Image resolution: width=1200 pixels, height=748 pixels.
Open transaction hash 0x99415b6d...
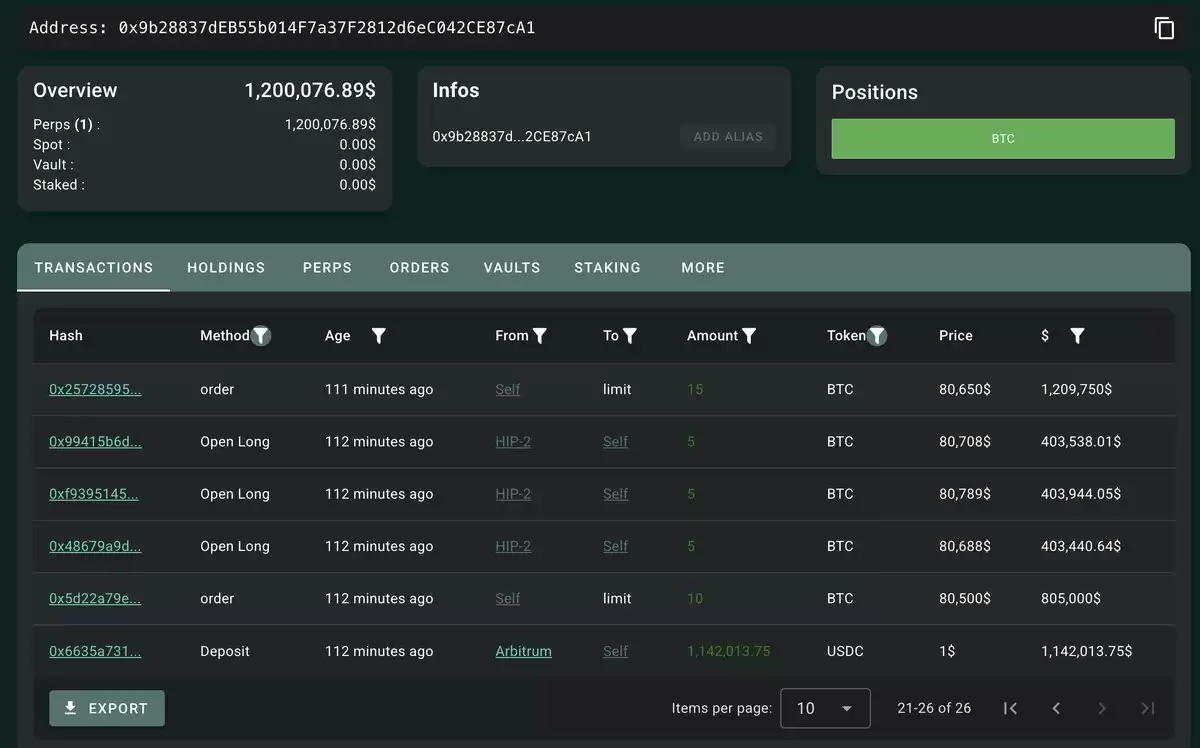[x=95, y=442]
